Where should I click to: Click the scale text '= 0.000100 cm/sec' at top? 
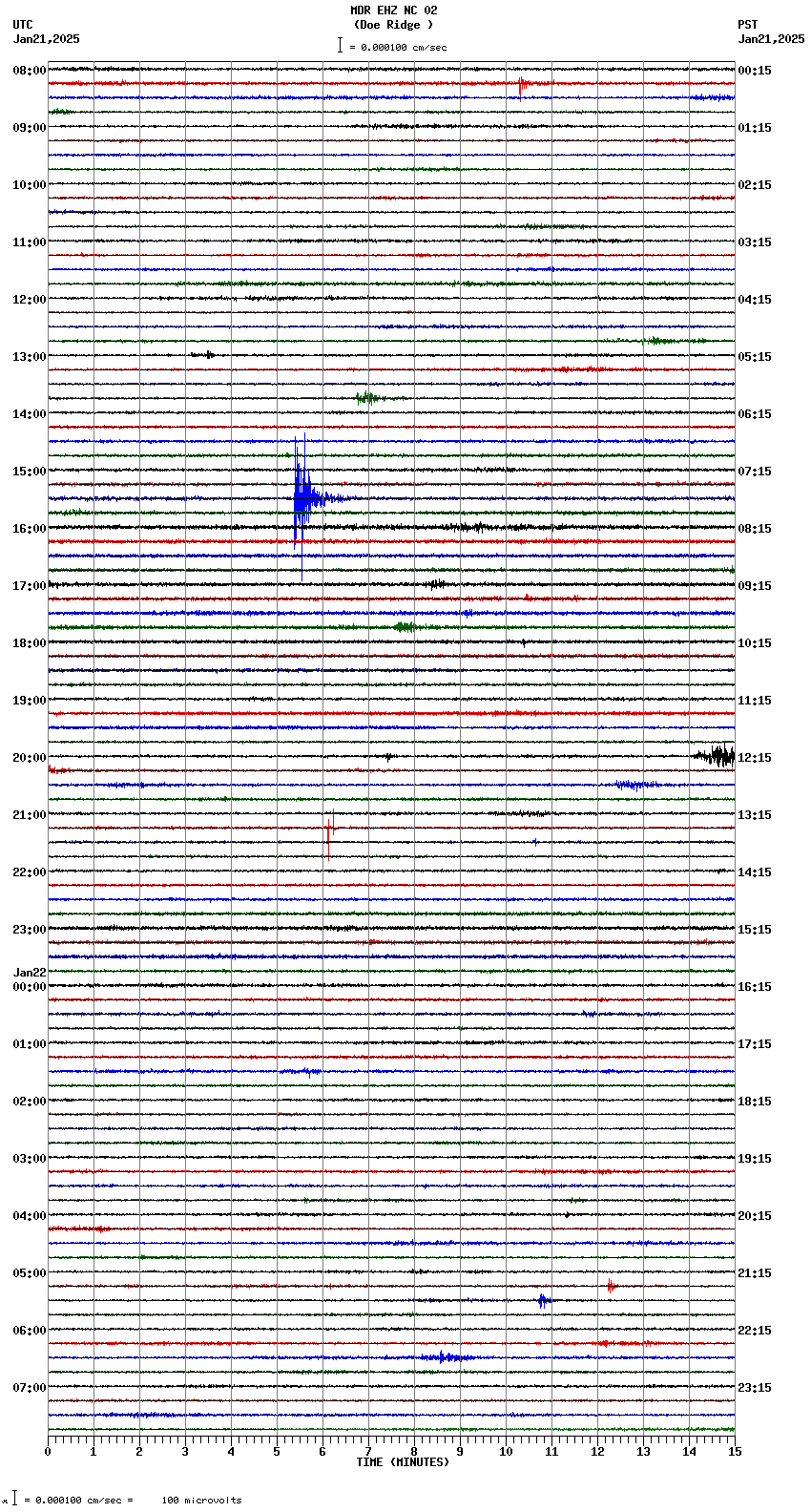click(x=398, y=47)
